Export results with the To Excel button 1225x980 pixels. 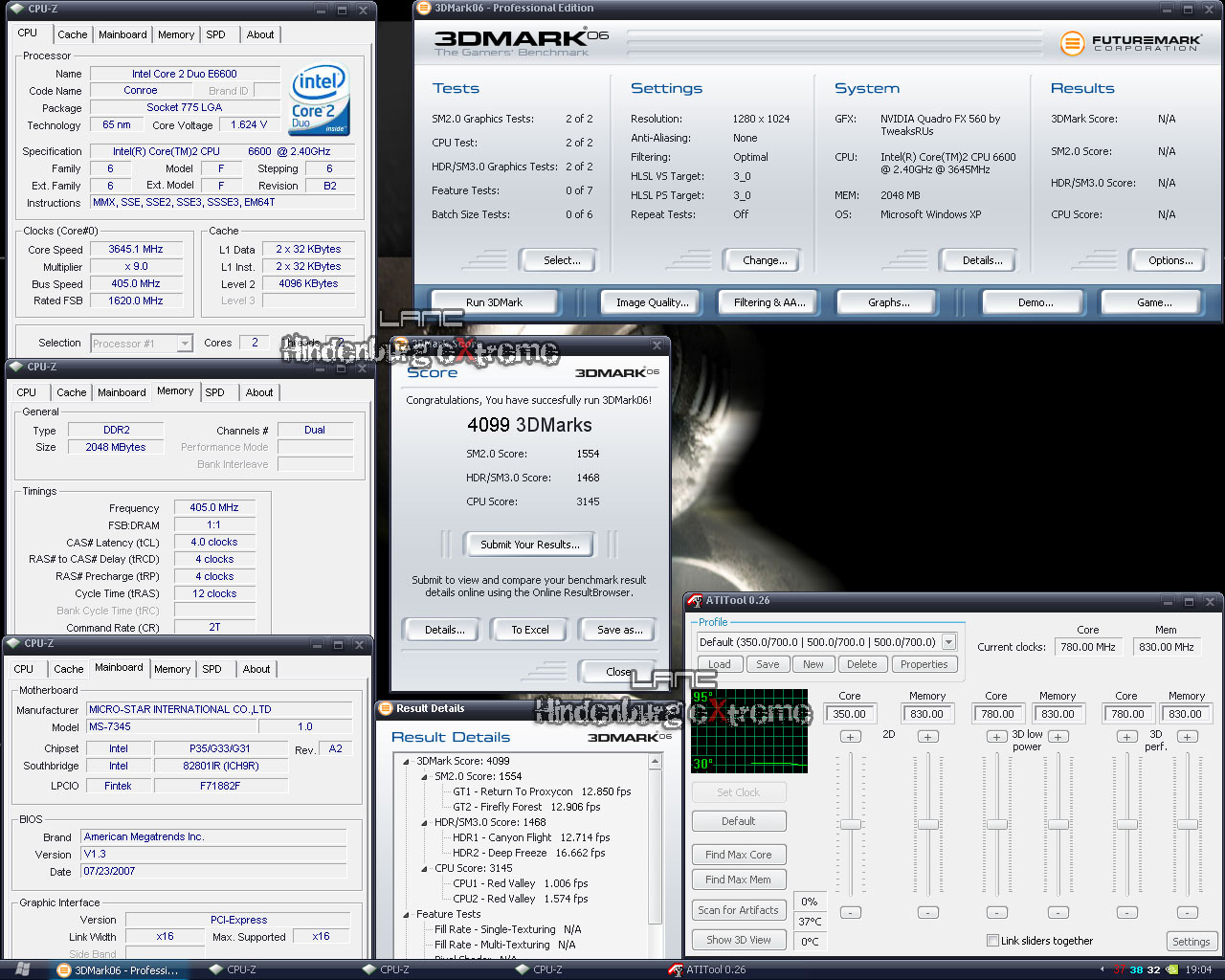tap(529, 630)
